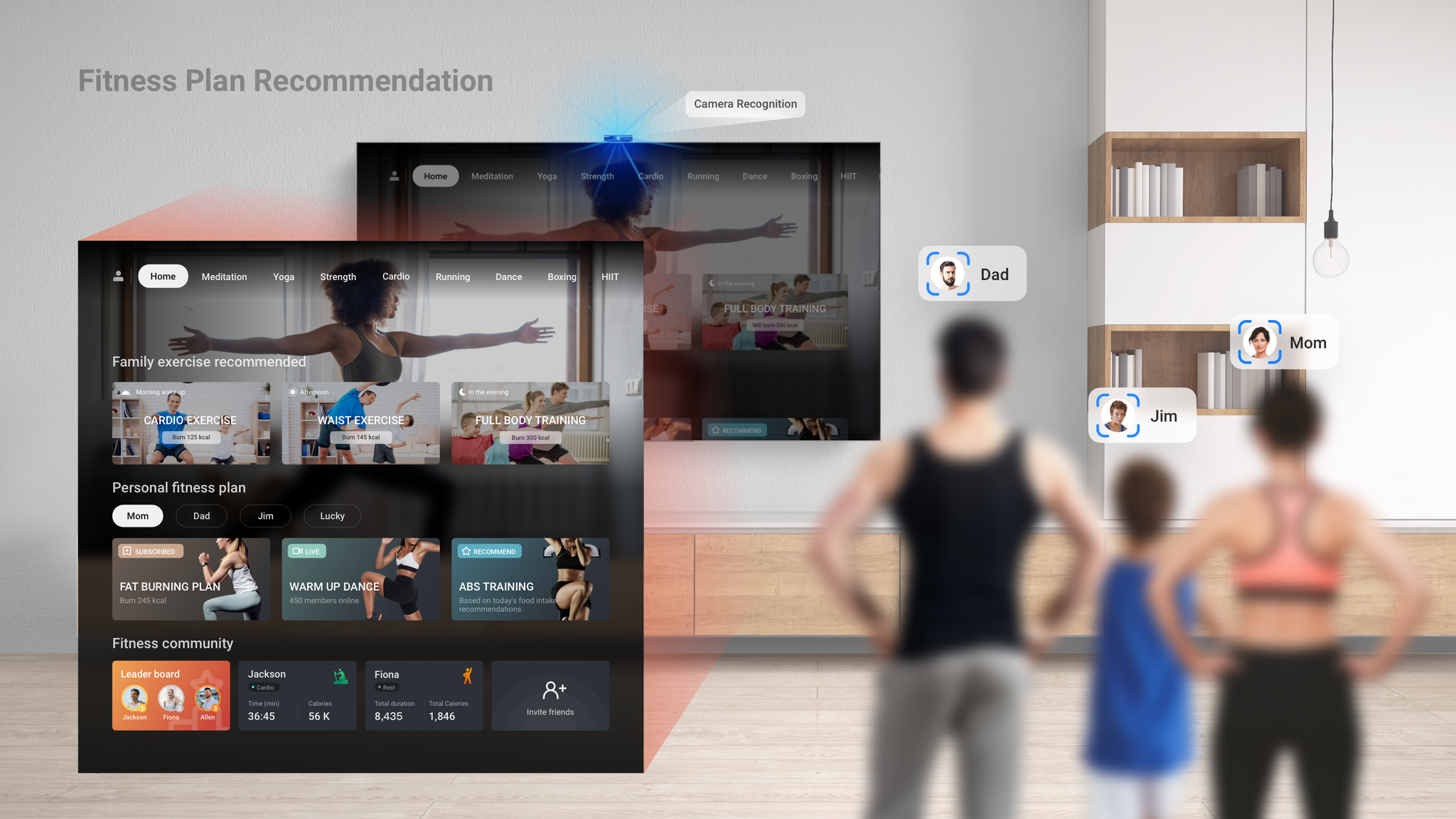Click the HIIT workout tab
This screenshot has height=819, width=1456.
coord(609,276)
